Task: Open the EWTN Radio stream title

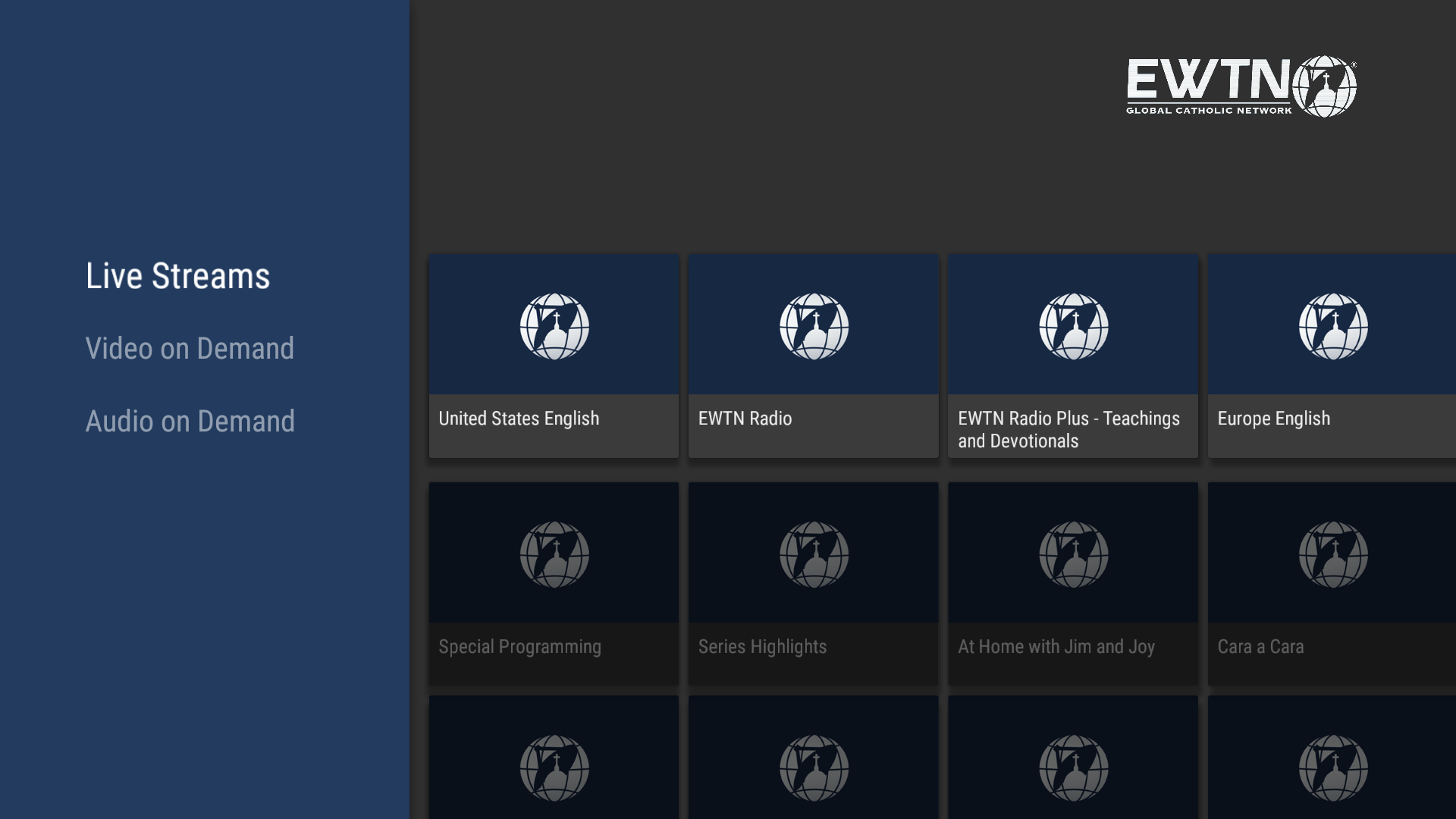Action: click(745, 419)
